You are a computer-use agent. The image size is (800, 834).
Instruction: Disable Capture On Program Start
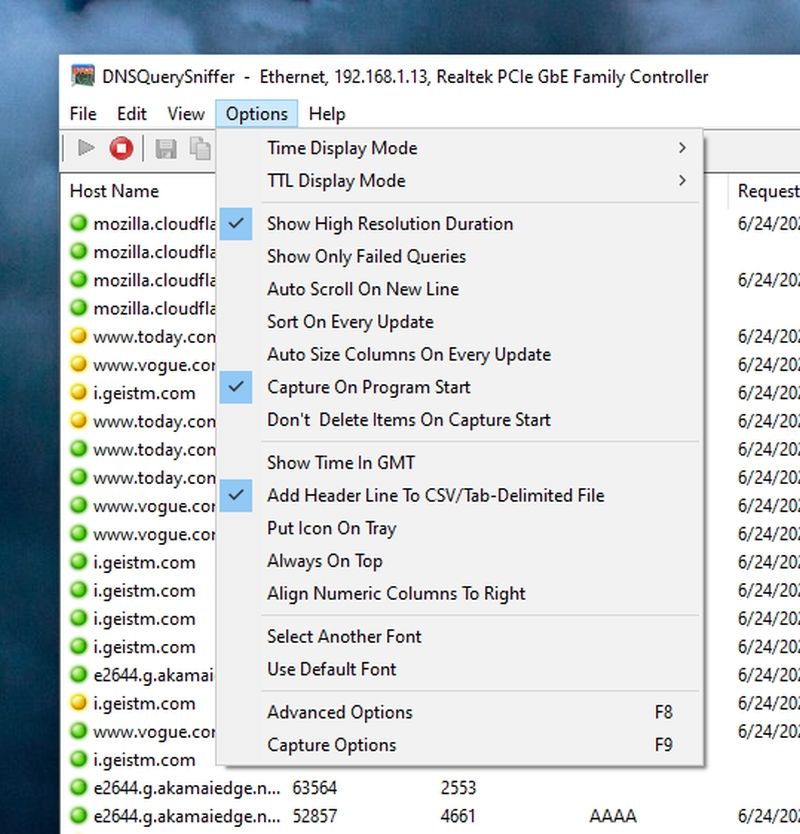coord(461,387)
